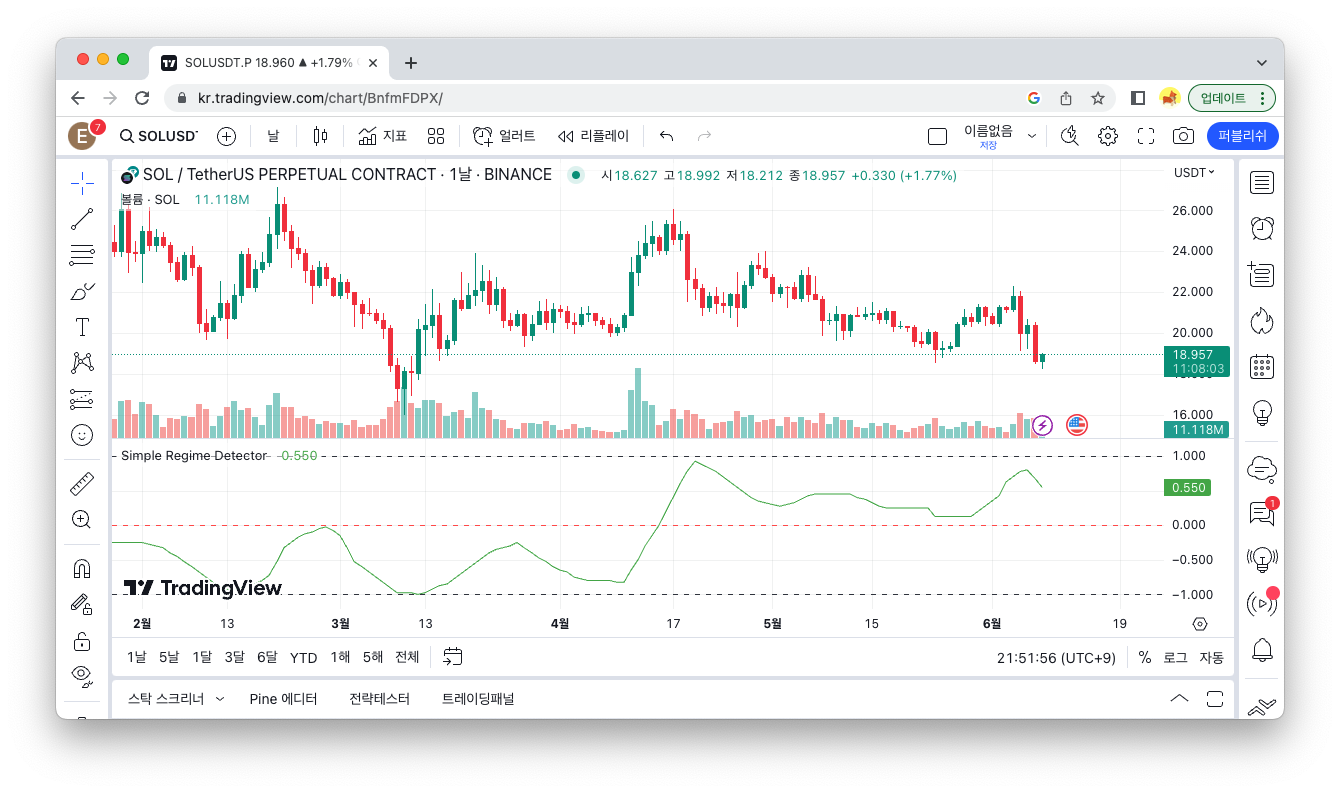Open the Fibonacci and Gann tools
This screenshot has height=793, width=1340.
tap(82, 255)
